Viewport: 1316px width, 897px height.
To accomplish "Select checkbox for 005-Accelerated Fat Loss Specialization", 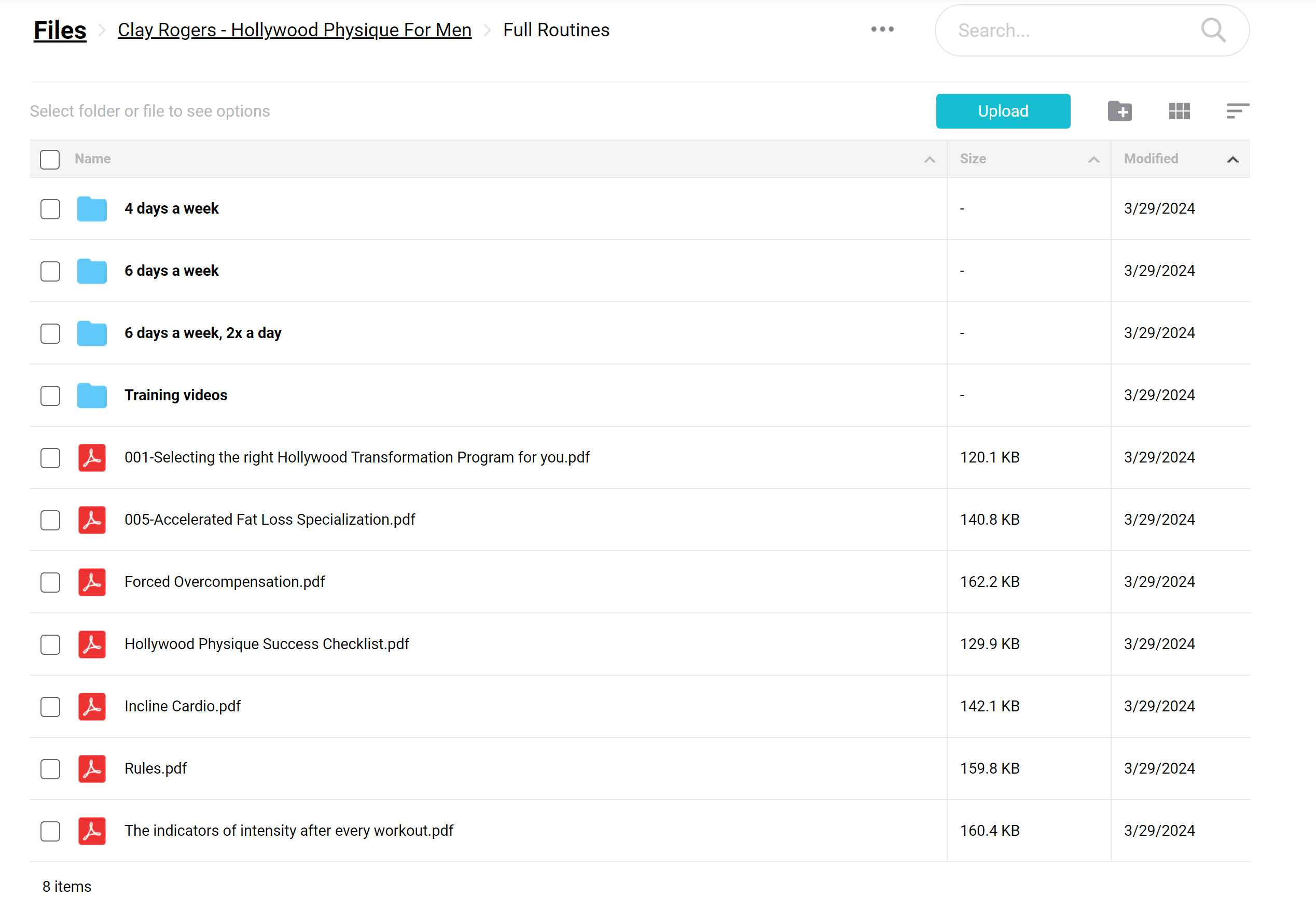I will coord(50,520).
